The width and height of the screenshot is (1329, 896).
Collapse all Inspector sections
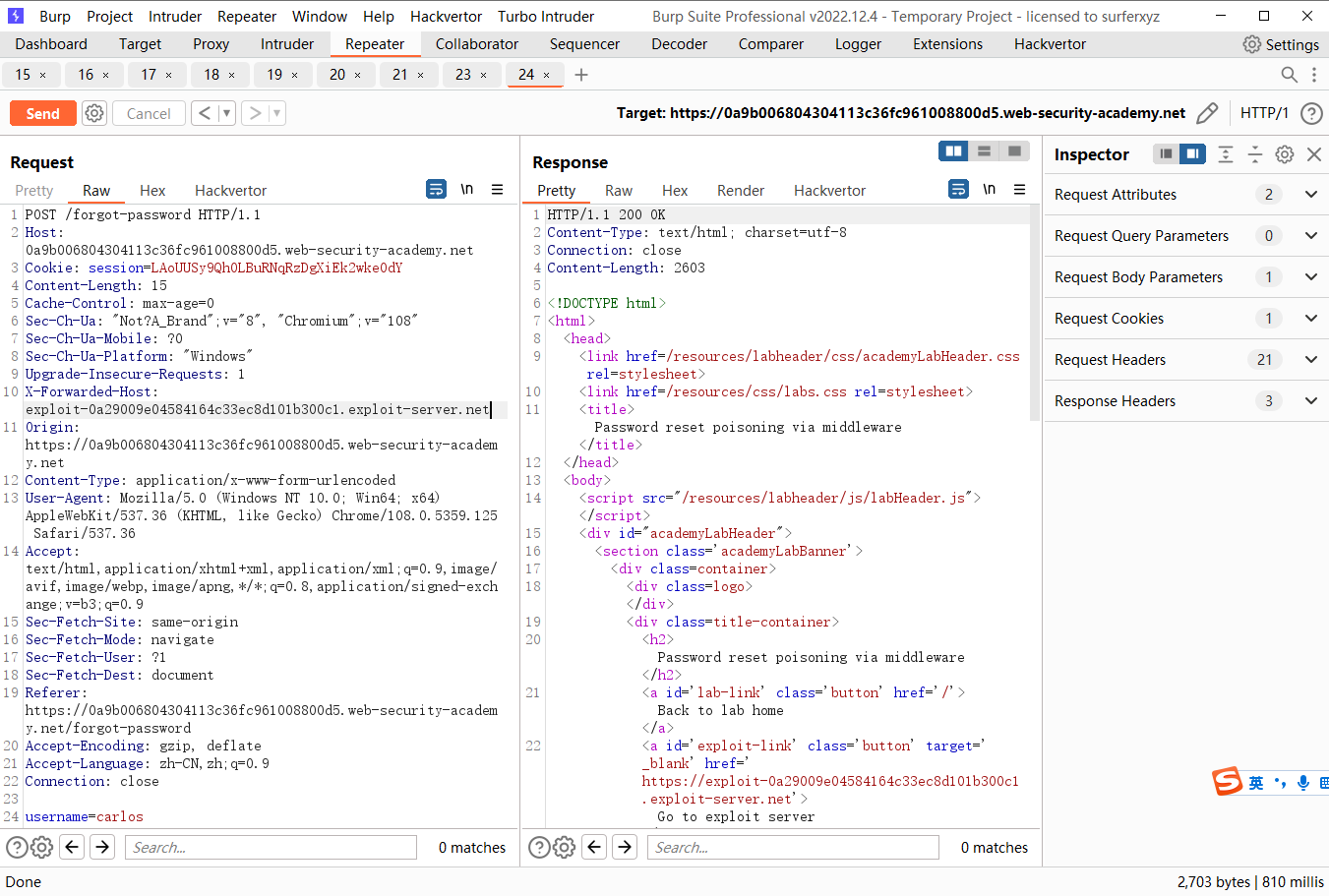1255,153
